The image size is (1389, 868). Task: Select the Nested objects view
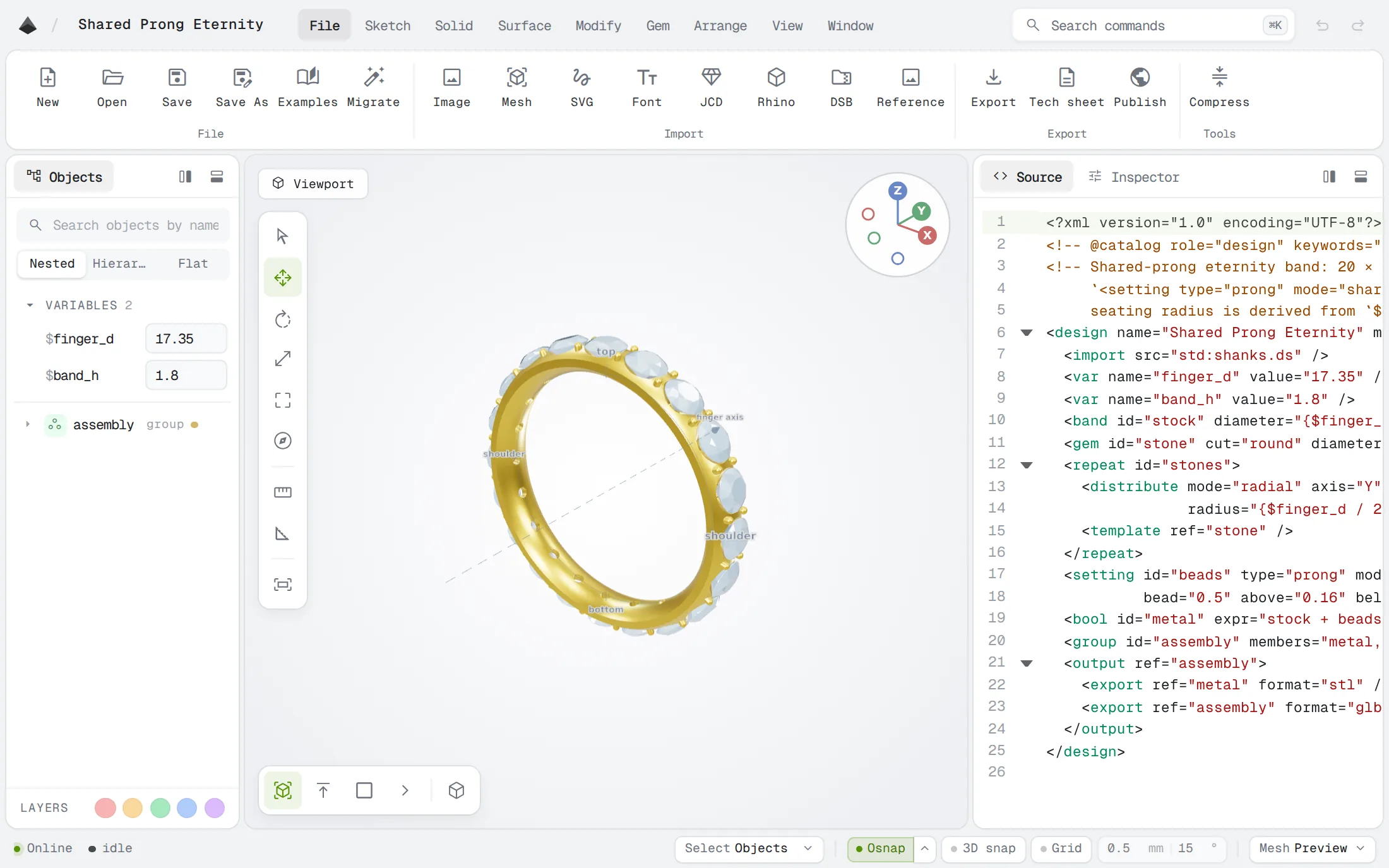click(x=52, y=263)
